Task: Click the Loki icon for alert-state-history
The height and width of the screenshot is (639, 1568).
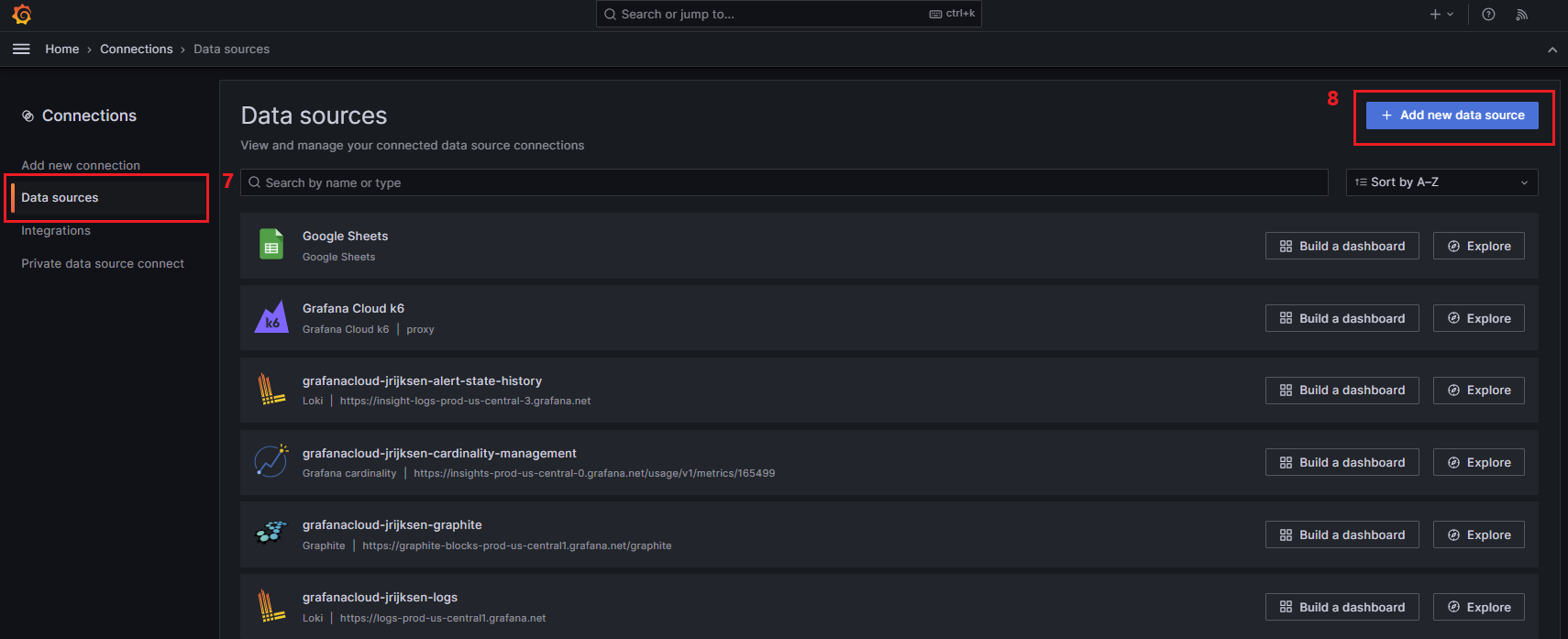Action: click(x=271, y=390)
